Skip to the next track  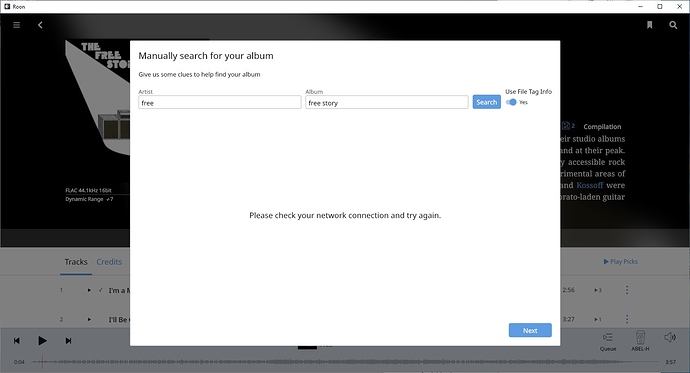point(68,340)
